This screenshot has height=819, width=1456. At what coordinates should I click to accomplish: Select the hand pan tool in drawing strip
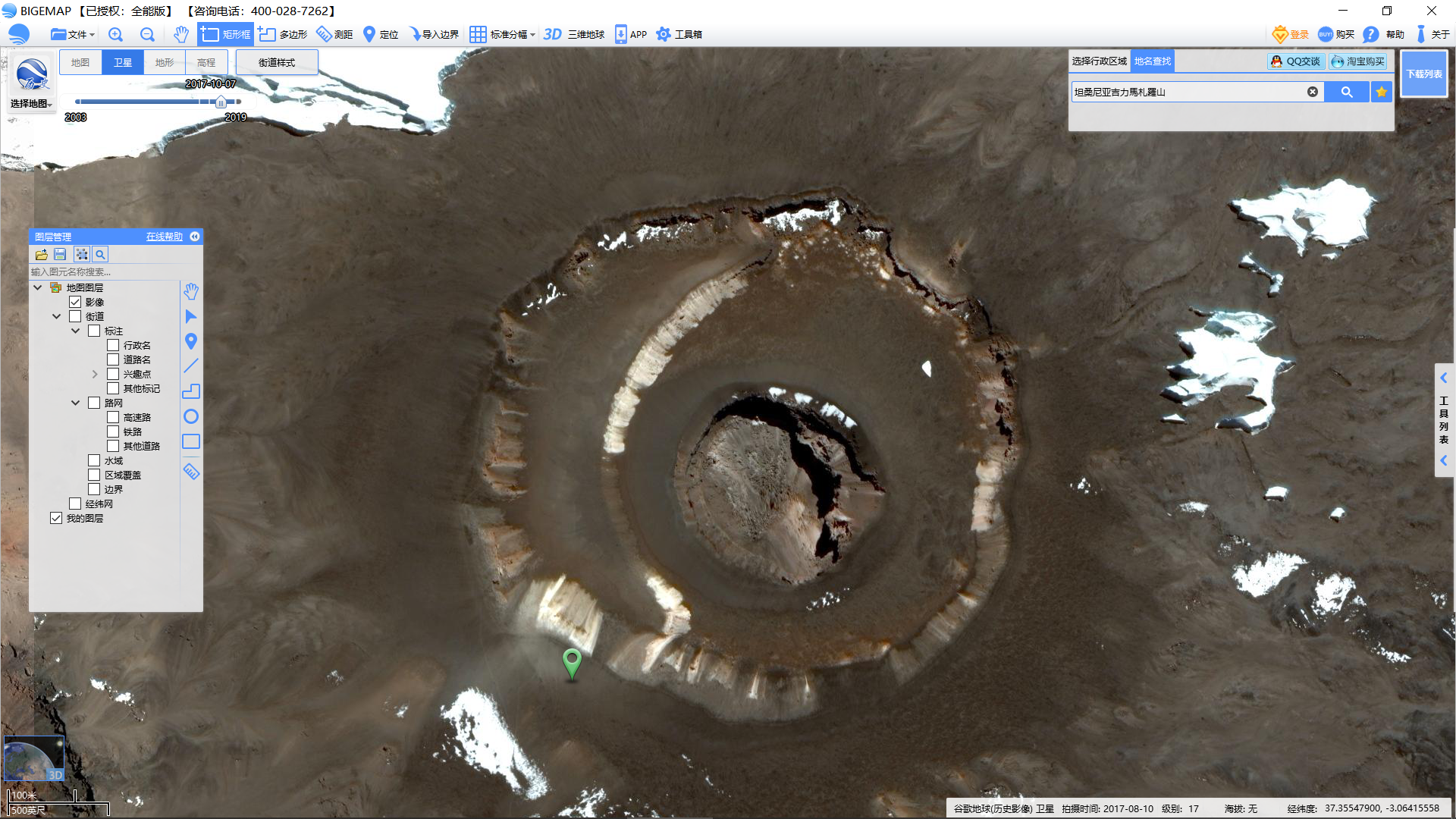click(x=191, y=291)
